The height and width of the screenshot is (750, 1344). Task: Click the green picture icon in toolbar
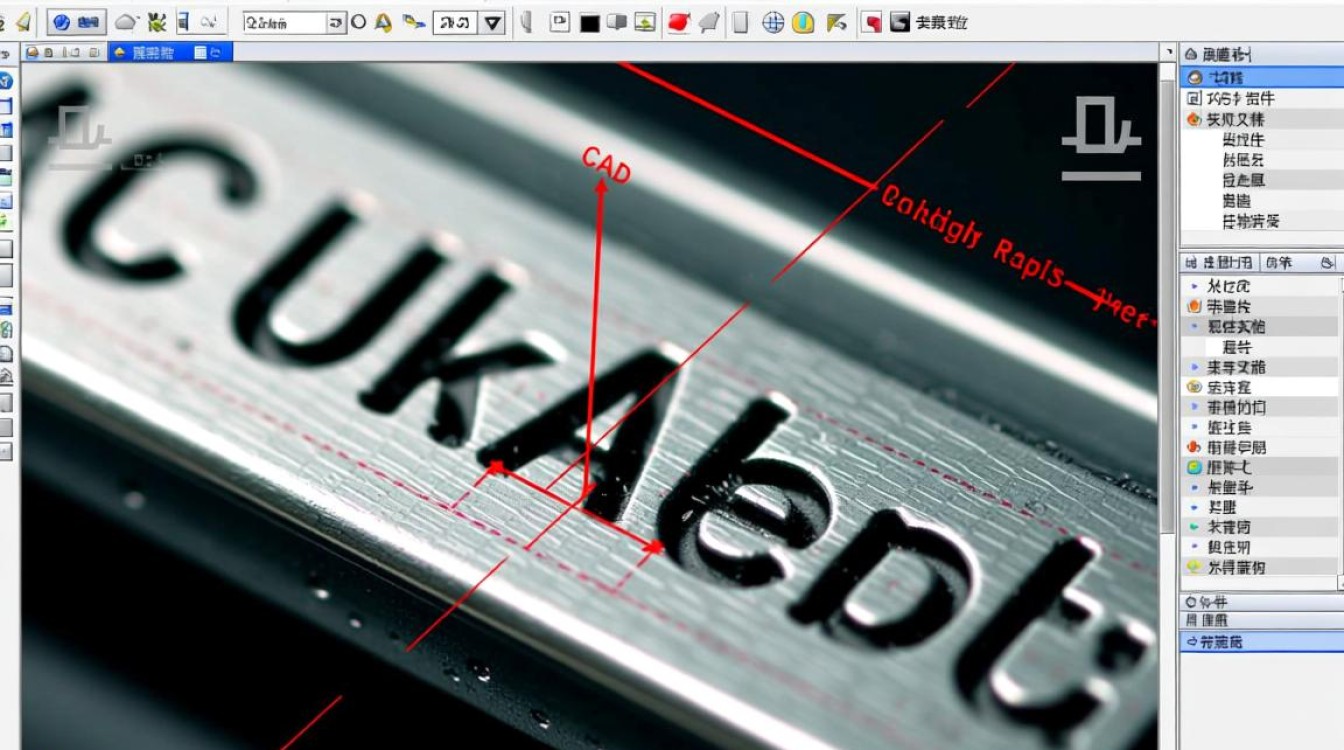(646, 22)
